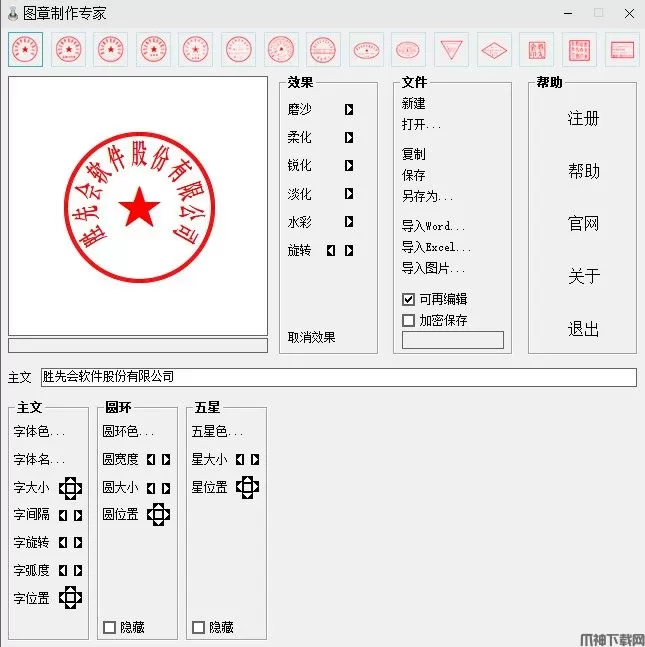This screenshot has width=645, height=647.
Task: Click the 星位置 four-way arrow control
Action: [x=248, y=487]
